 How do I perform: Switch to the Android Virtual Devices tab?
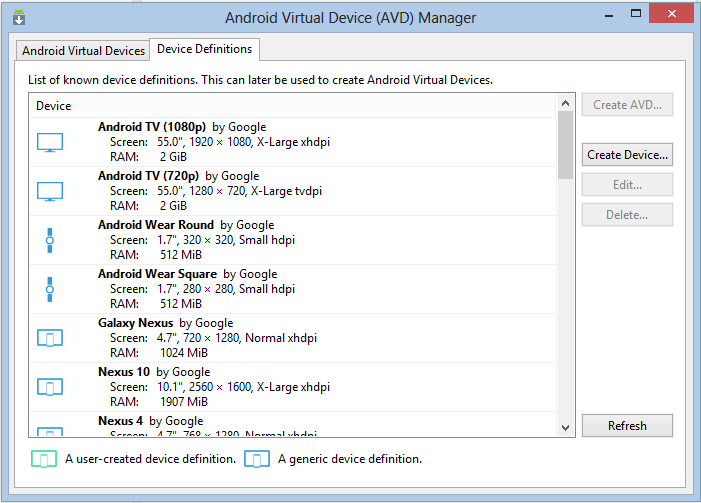point(83,51)
